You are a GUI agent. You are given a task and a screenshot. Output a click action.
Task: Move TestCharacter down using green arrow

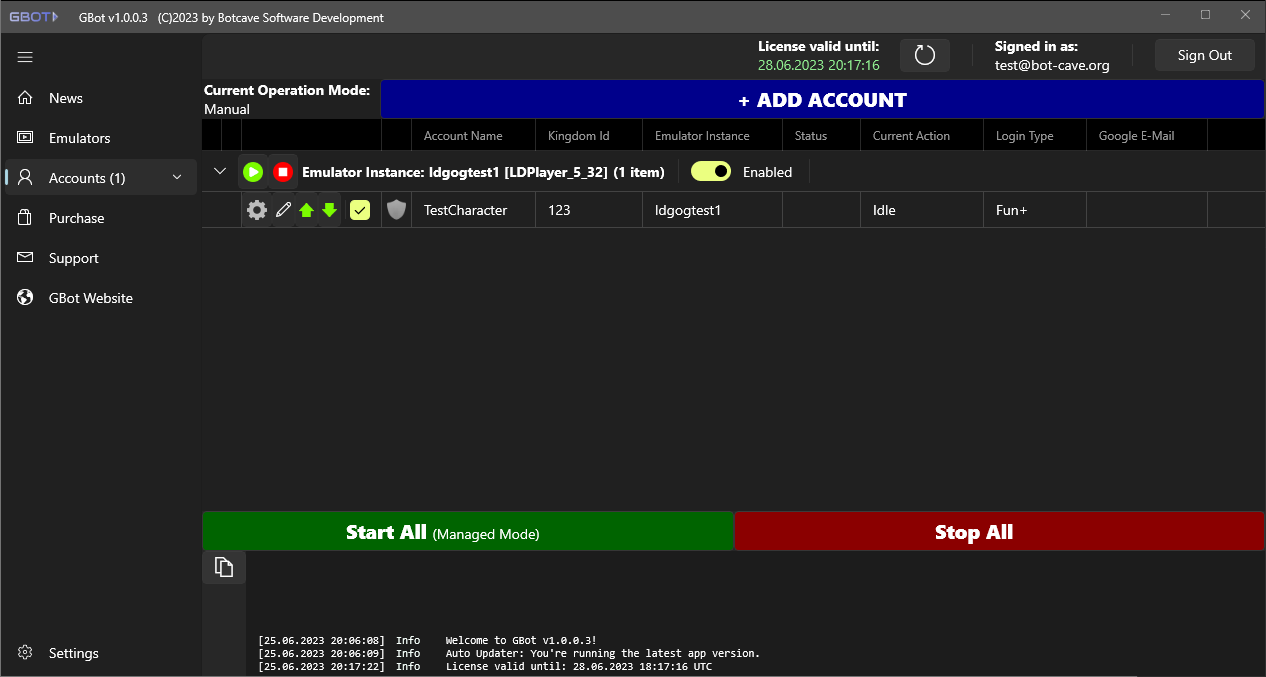point(330,210)
